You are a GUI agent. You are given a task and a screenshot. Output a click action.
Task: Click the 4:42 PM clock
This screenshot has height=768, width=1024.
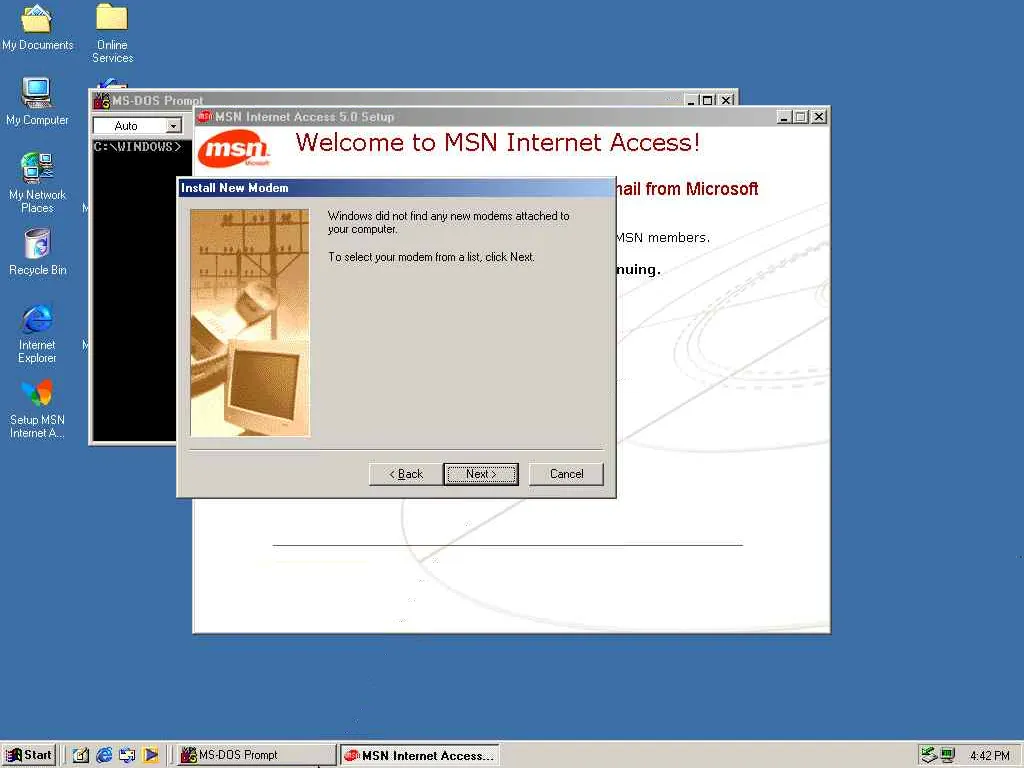989,756
